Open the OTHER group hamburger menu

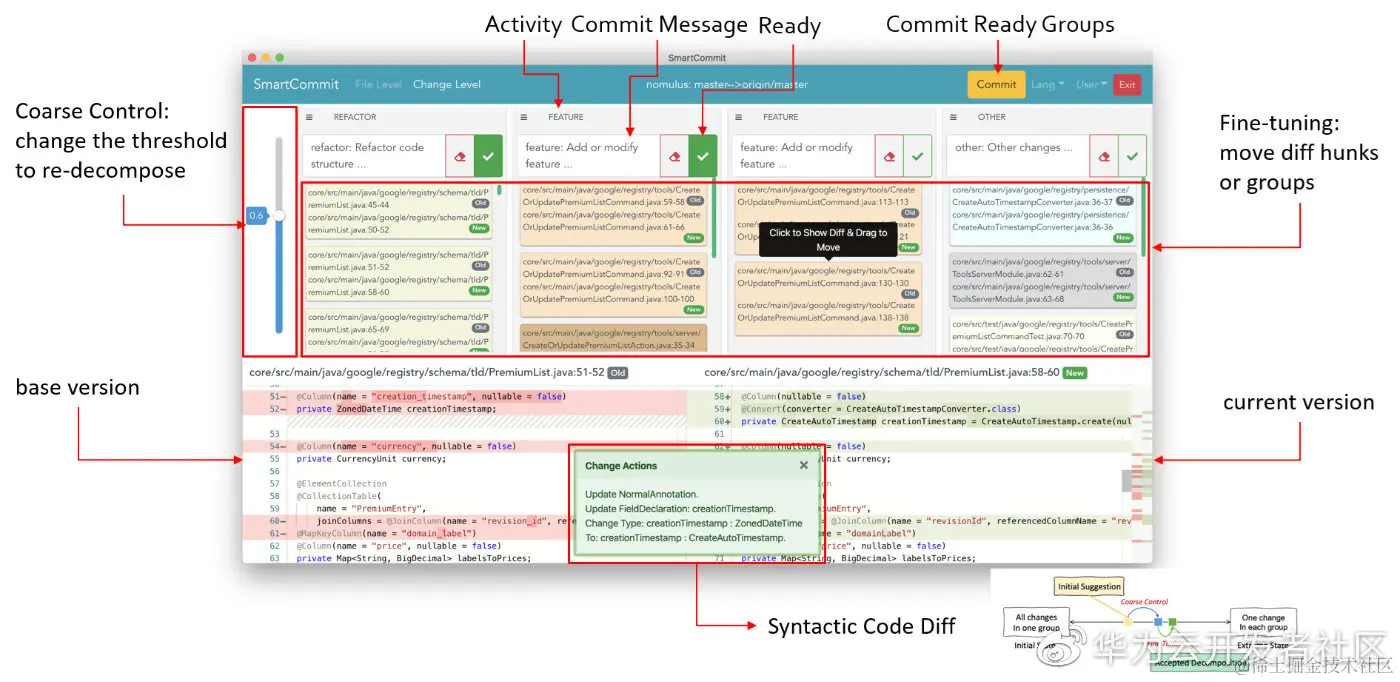tap(953, 117)
